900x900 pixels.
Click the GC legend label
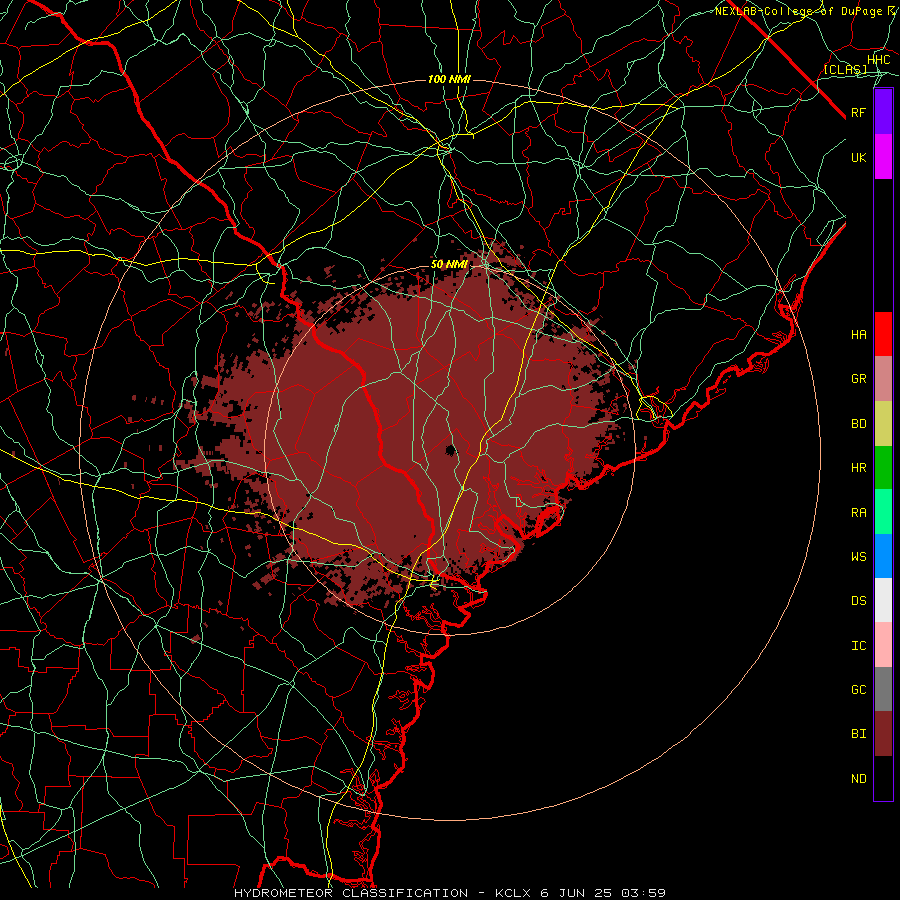858,690
